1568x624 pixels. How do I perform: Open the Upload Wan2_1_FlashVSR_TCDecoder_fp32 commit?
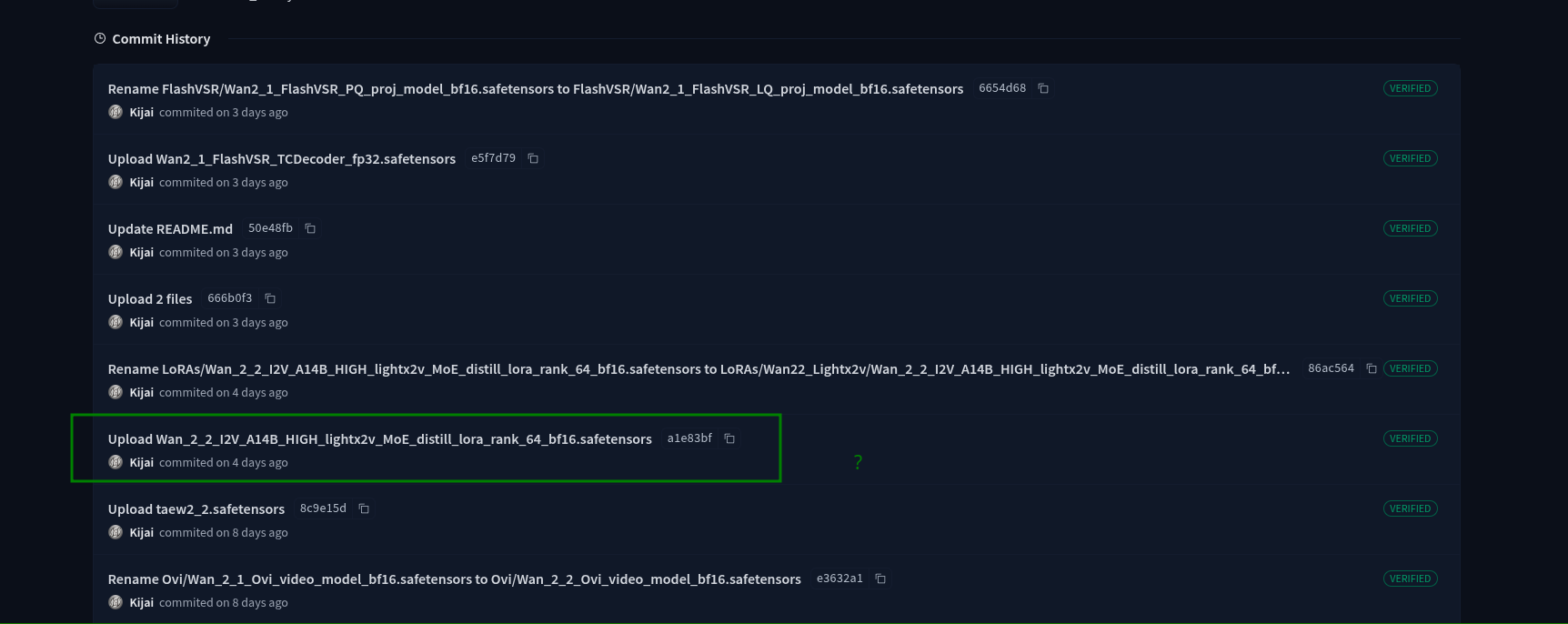click(x=282, y=159)
